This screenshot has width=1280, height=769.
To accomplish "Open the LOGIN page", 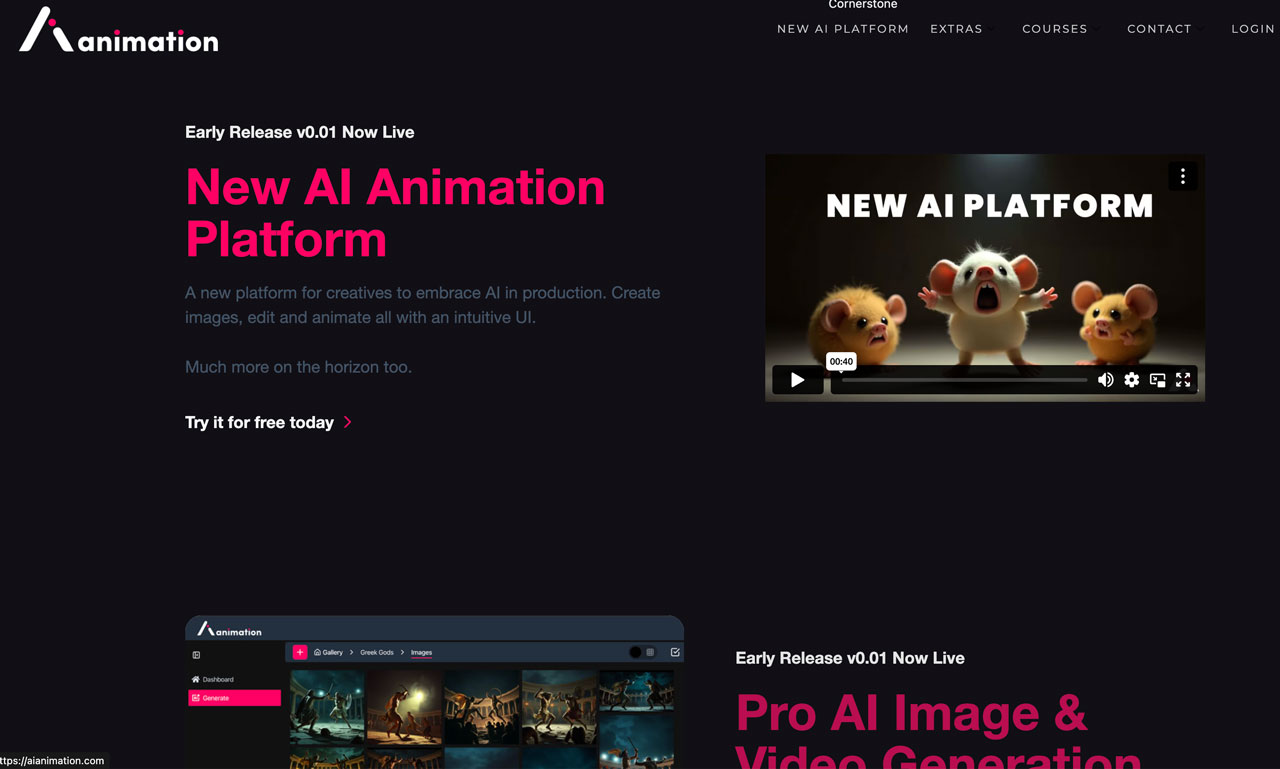I will 1252,29.
